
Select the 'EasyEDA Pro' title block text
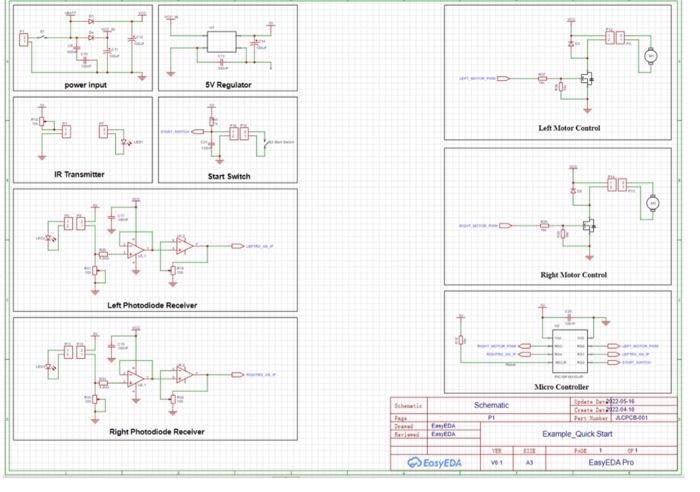(x=611, y=463)
